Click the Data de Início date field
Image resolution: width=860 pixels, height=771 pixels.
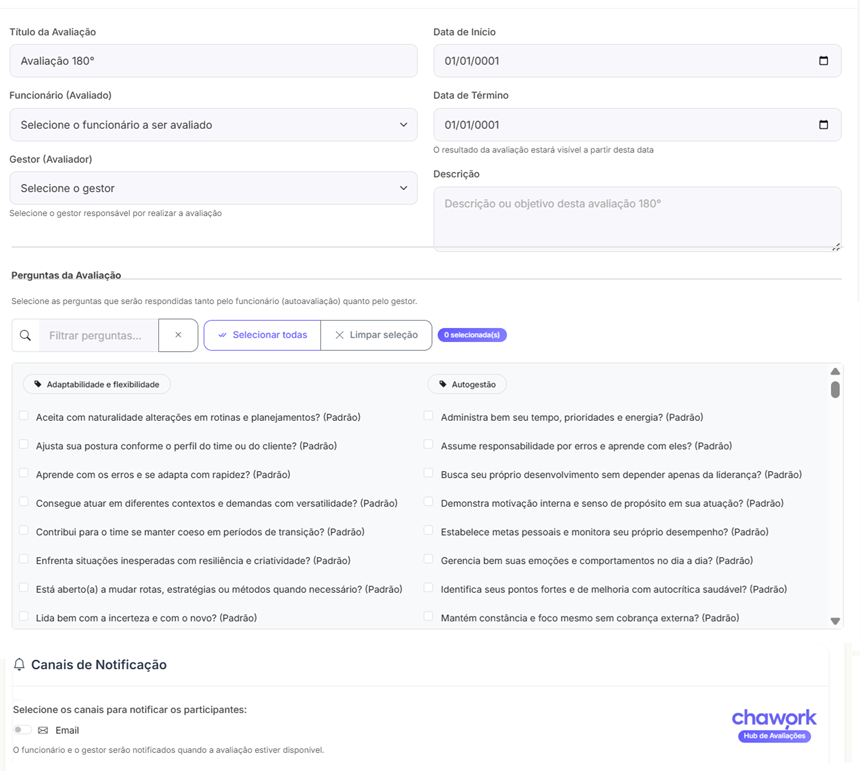point(637,61)
